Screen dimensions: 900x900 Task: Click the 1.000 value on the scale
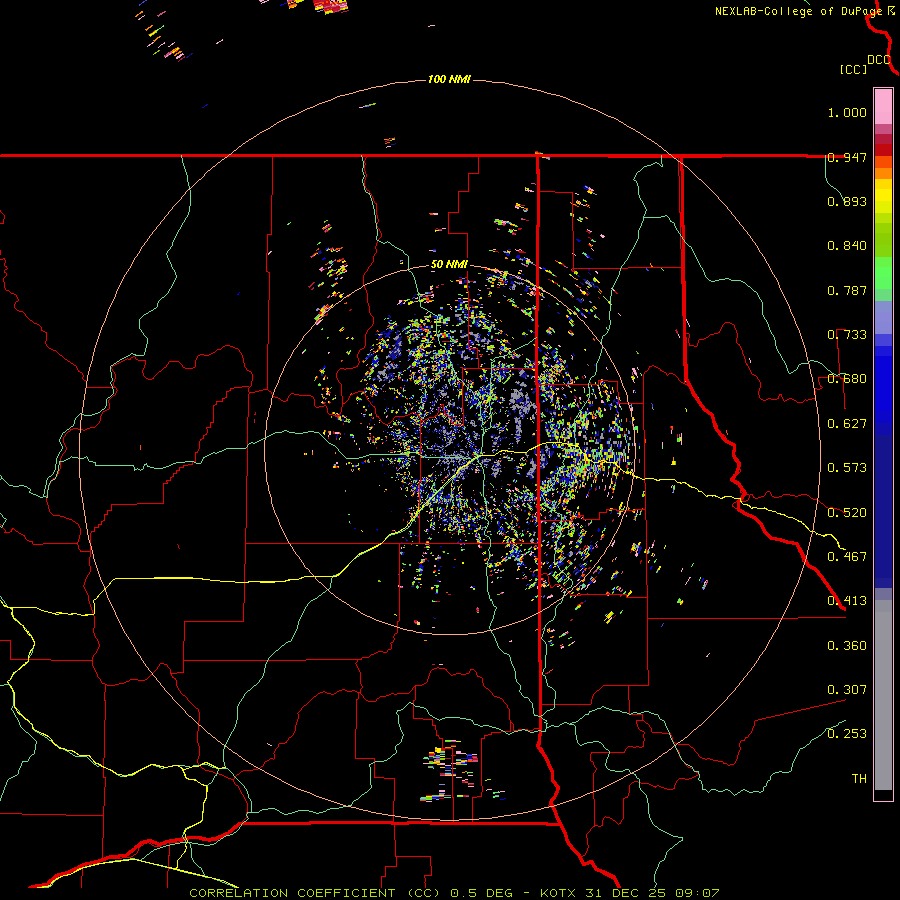(x=847, y=112)
